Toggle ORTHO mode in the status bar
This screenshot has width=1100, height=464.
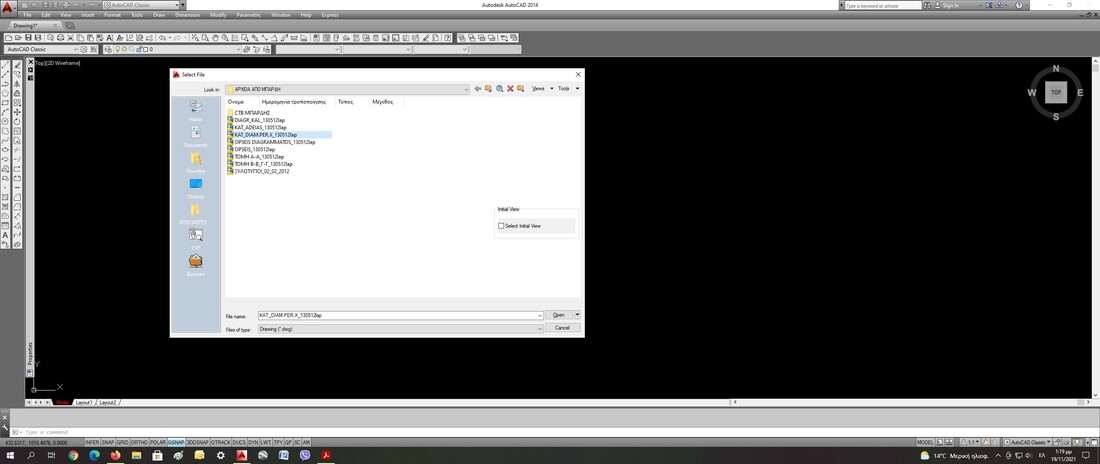coord(139,441)
